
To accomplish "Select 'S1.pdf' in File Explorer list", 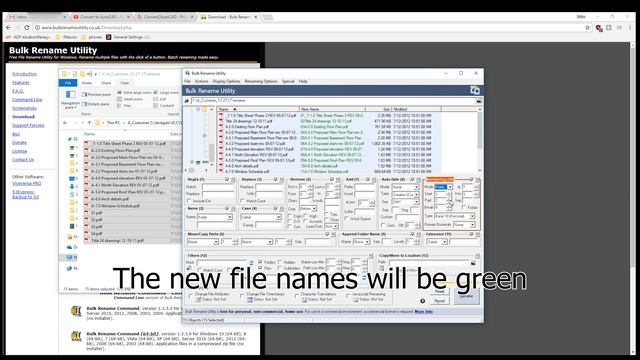I will (96, 213).
